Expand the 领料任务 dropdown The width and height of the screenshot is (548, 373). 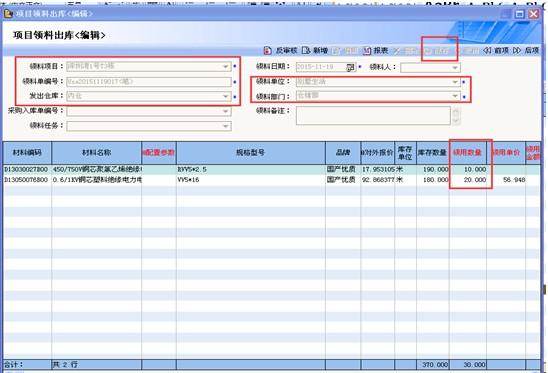226,126
